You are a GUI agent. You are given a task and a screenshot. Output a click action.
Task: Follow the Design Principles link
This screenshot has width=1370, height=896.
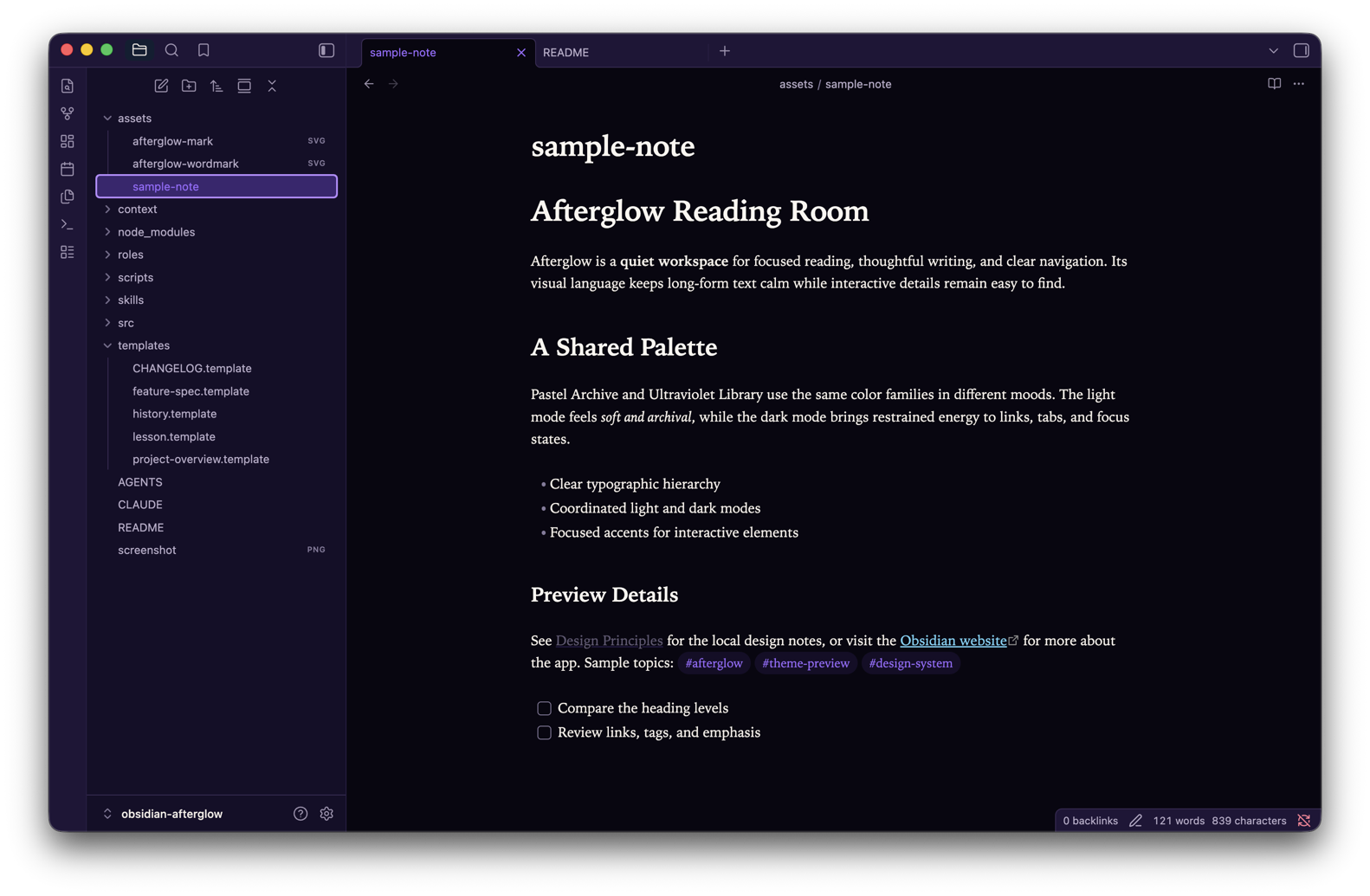coord(609,641)
